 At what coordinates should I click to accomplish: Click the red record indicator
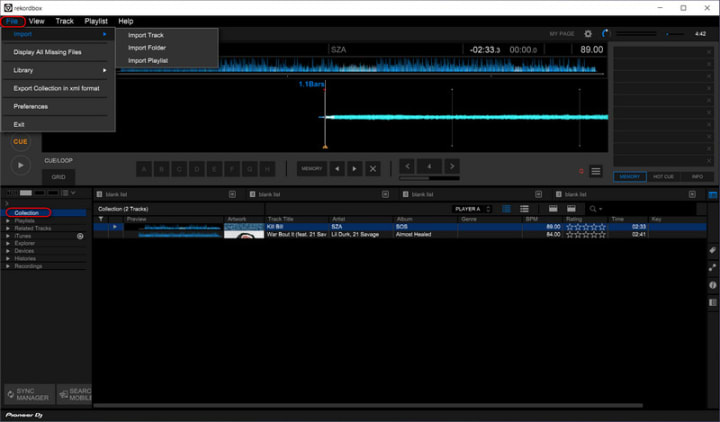[x=581, y=171]
